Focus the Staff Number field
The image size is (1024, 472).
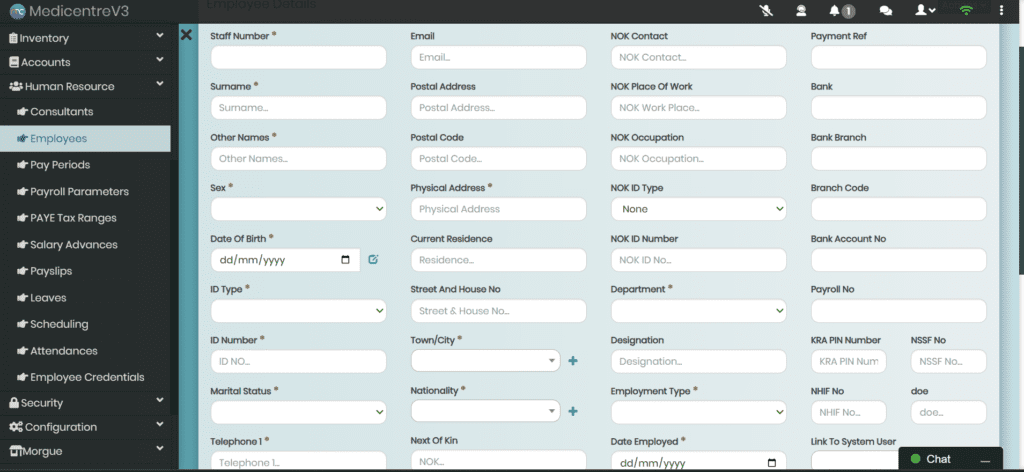coord(298,57)
